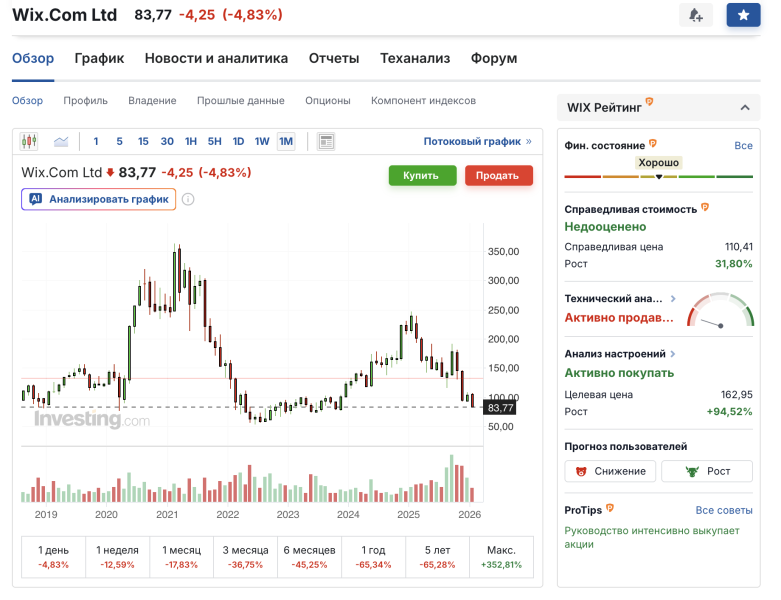Click the Pro badge next to ProTips
The height and width of the screenshot is (600, 781).
point(609,509)
